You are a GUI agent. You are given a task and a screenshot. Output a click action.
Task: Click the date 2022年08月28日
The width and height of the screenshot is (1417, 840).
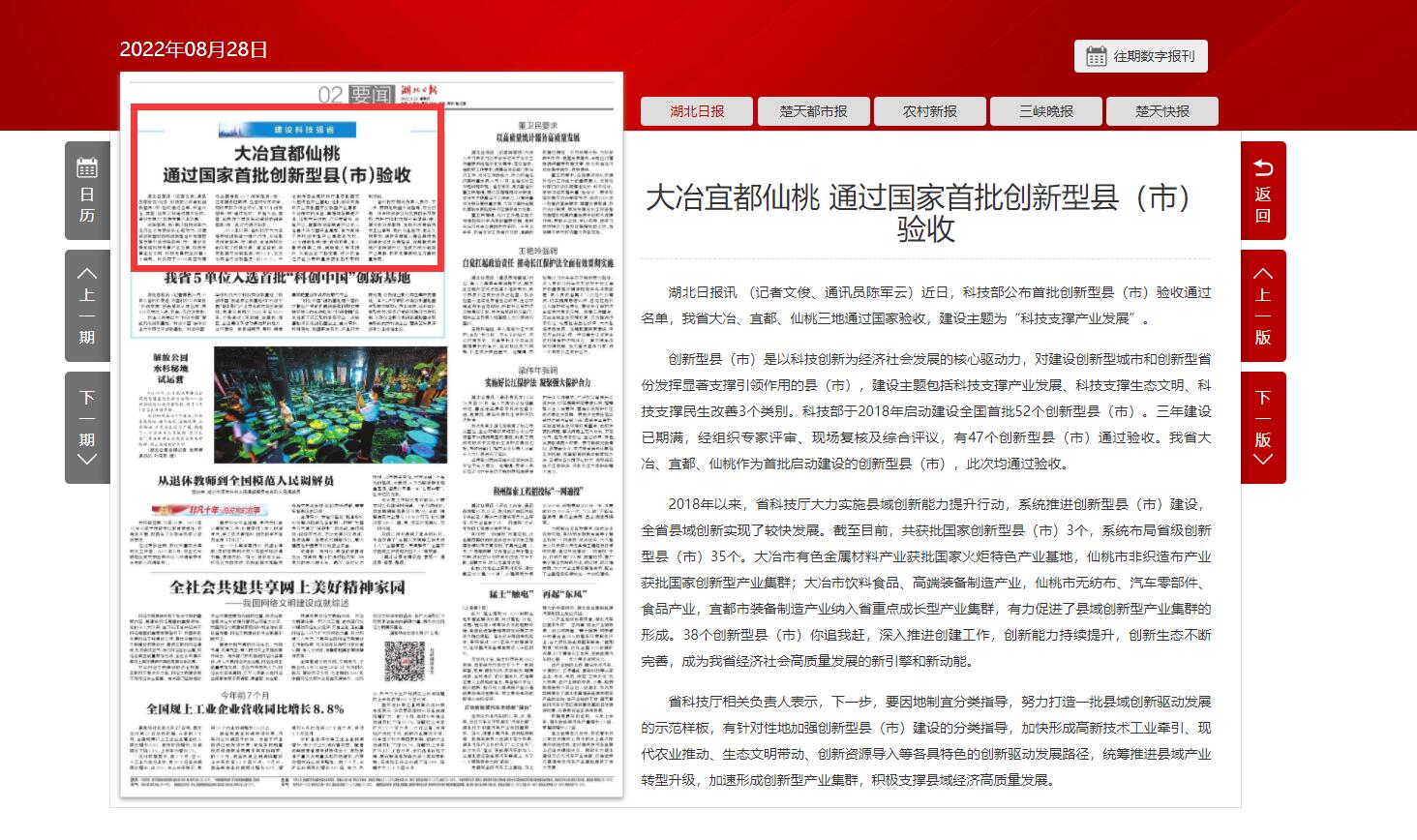coord(194,49)
